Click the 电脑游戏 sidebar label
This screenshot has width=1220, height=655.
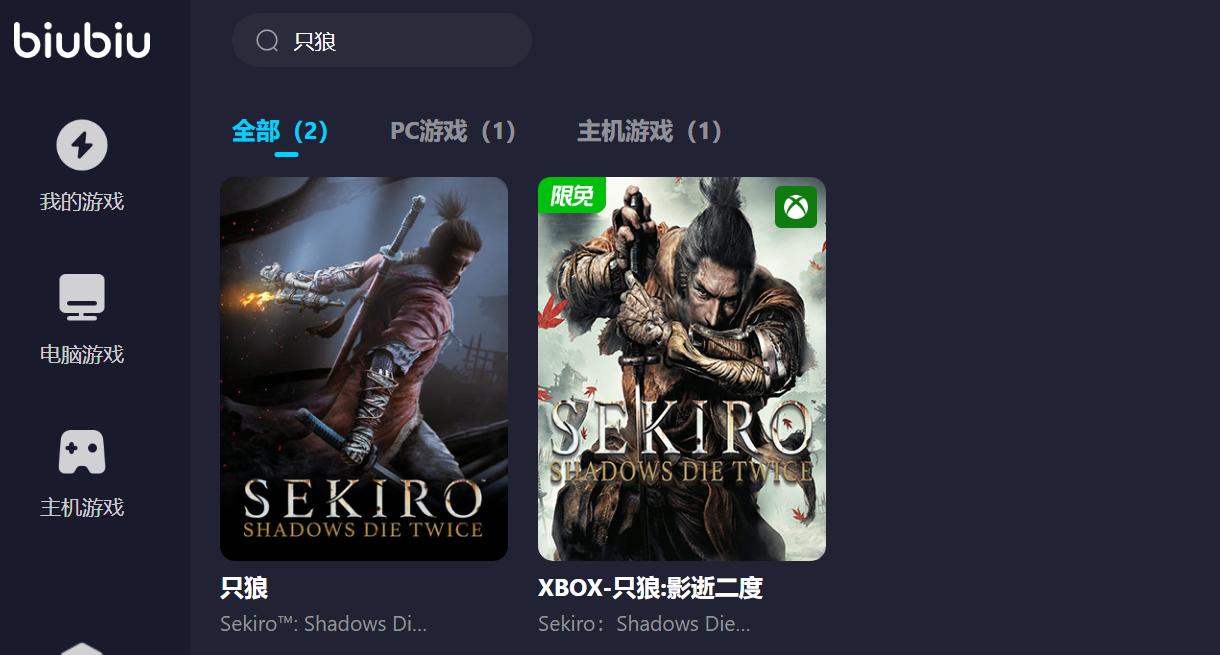[x=82, y=355]
